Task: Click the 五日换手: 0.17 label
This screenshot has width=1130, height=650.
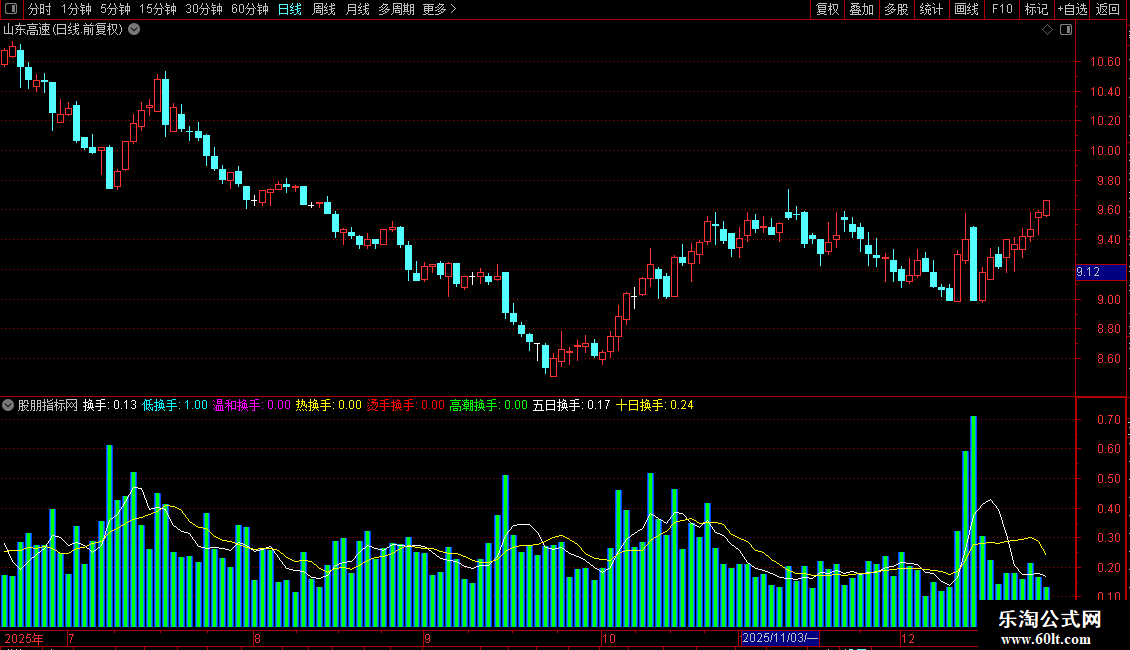Action: point(571,405)
